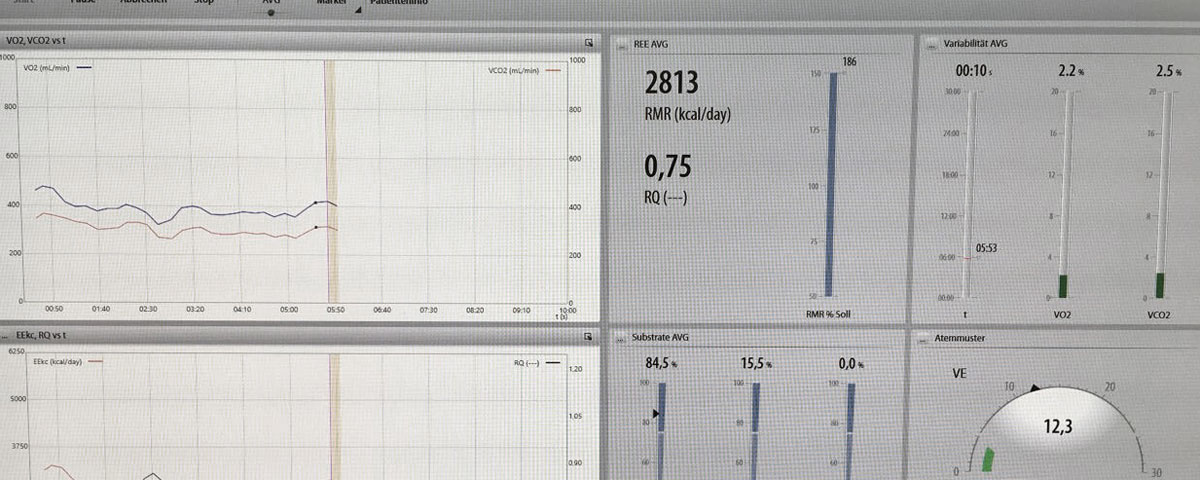Click the black data point on VCO2 curve

[x=316, y=227]
